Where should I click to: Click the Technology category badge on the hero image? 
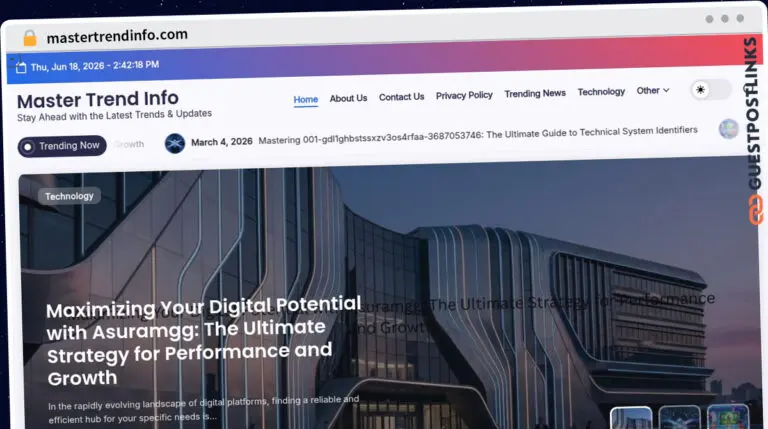70,196
